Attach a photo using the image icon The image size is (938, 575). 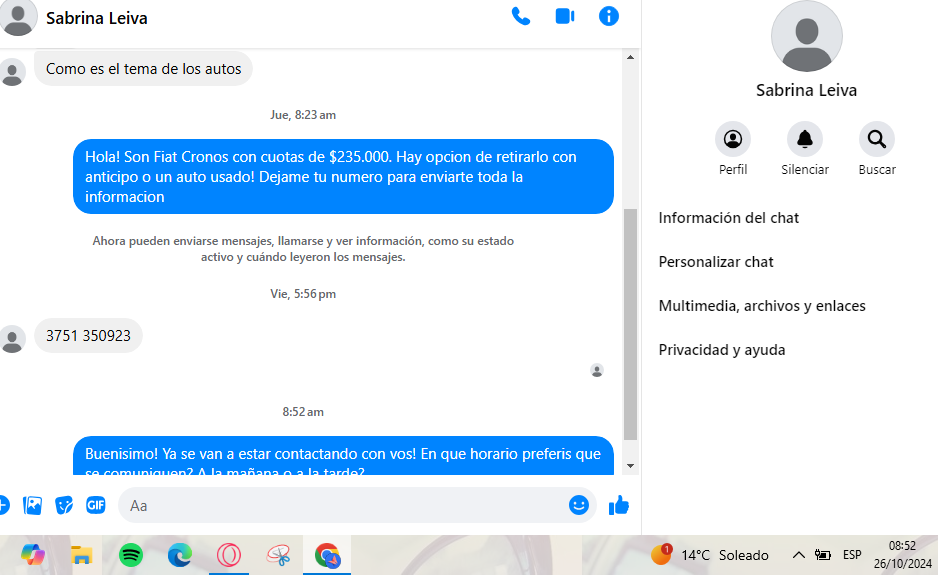(x=32, y=506)
